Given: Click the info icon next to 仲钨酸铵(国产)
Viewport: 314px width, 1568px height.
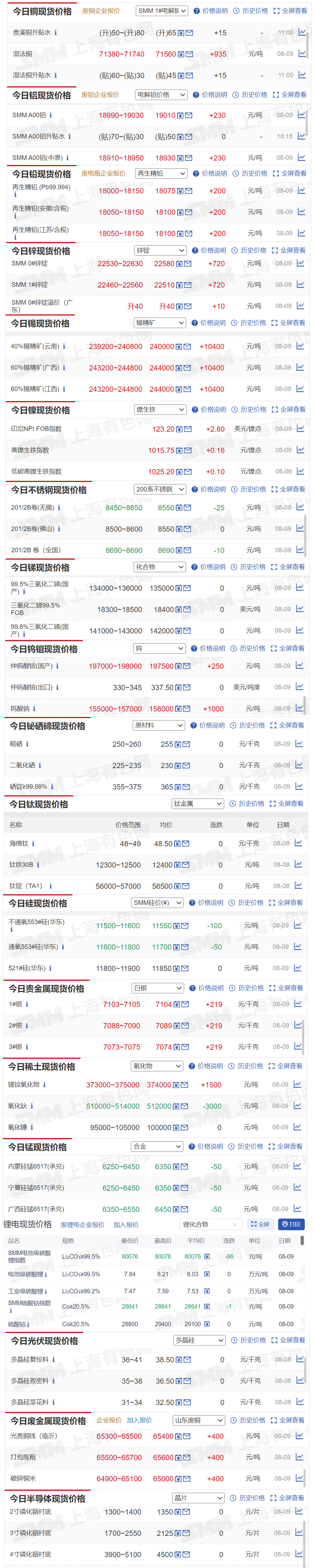Looking at the screenshot, I should click(x=57, y=666).
